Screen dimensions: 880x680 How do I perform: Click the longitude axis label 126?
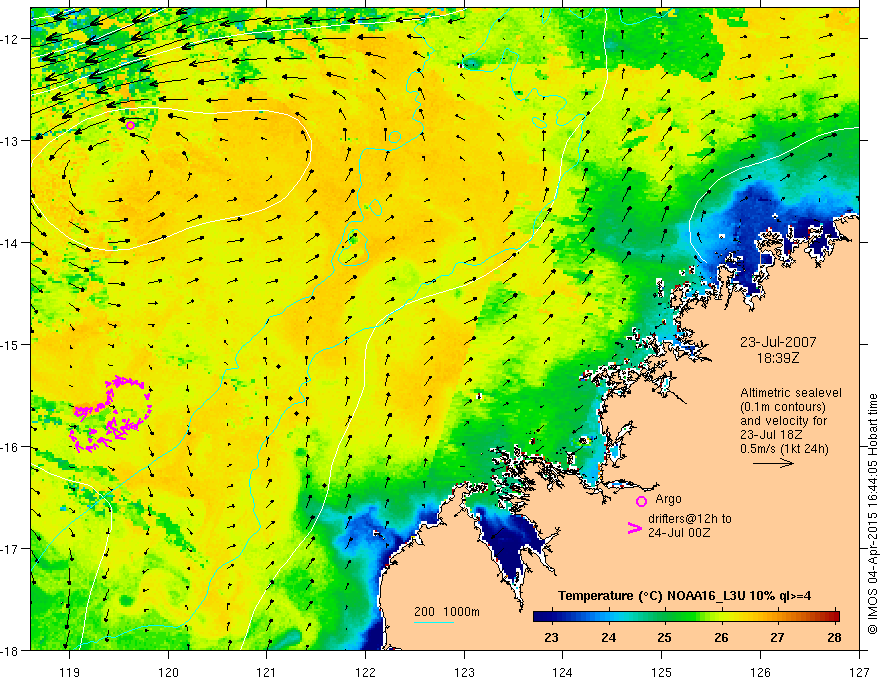(x=760, y=672)
